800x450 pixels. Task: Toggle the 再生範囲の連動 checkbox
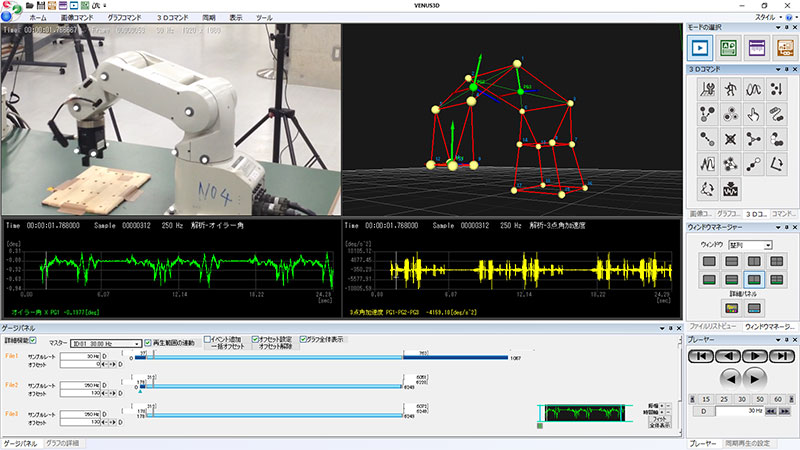point(147,341)
